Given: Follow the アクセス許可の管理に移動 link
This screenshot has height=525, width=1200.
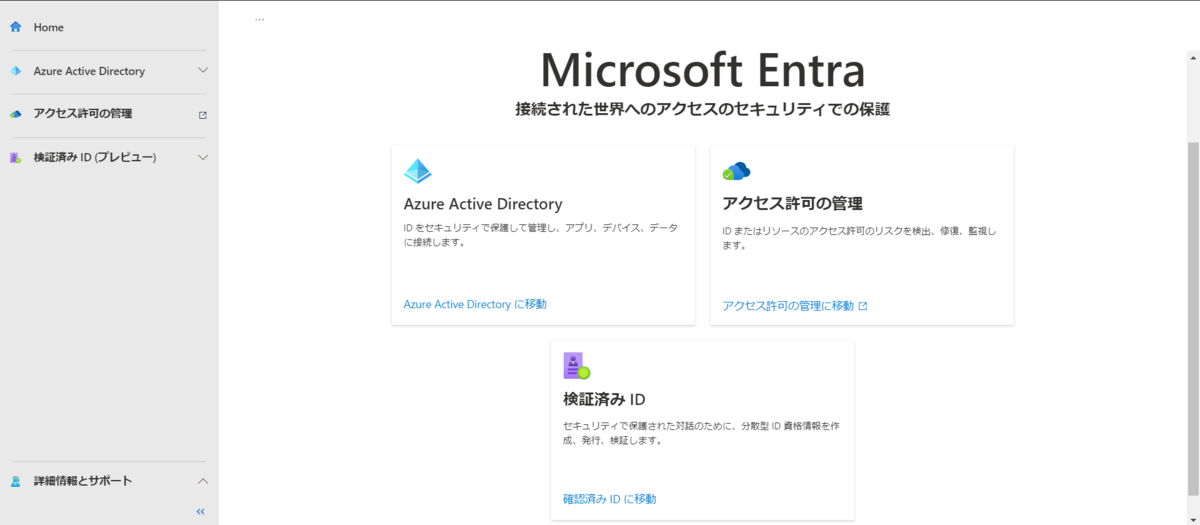Looking at the screenshot, I should [788, 306].
